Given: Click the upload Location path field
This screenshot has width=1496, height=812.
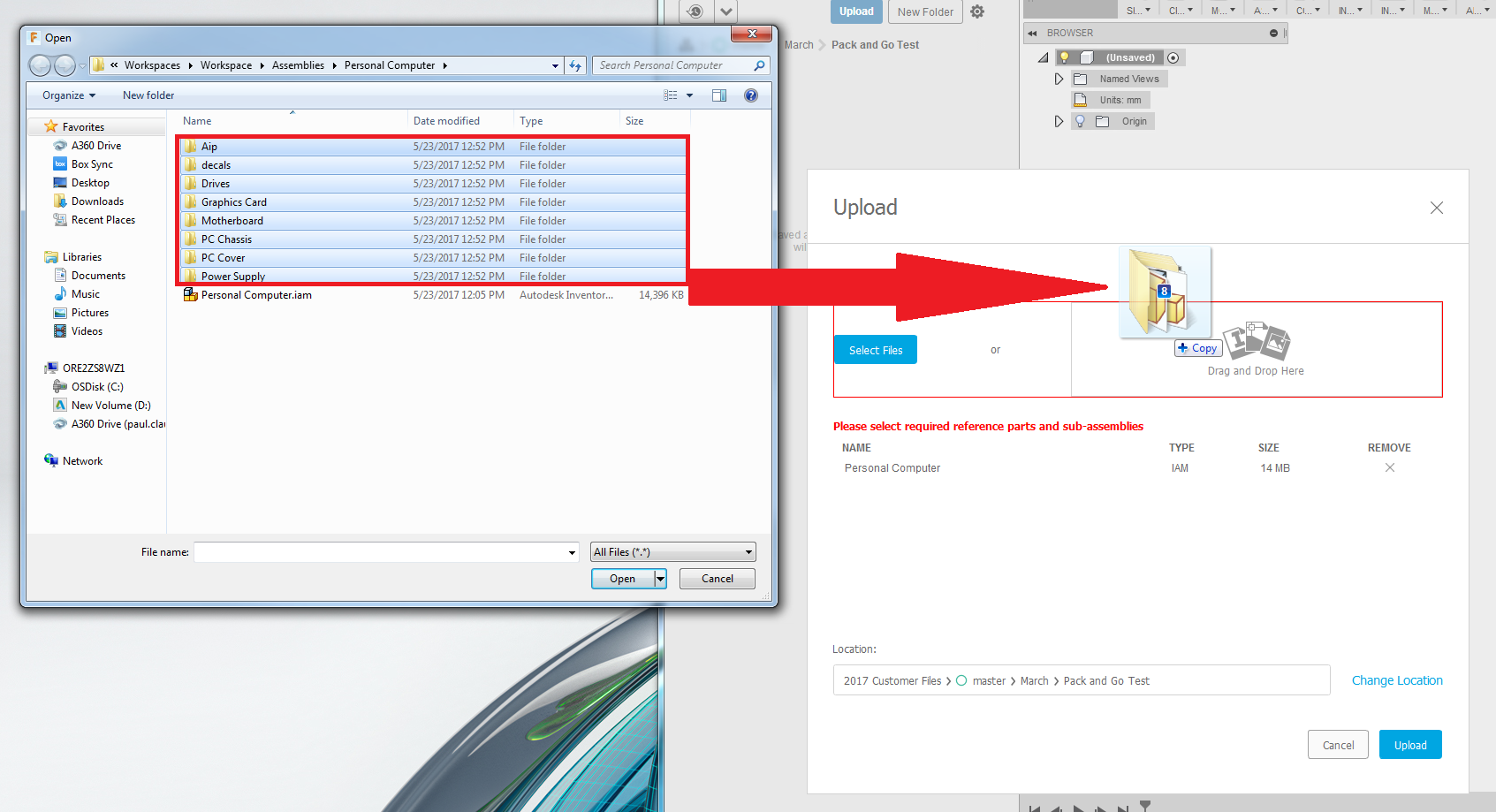Looking at the screenshot, I should click(x=1082, y=680).
